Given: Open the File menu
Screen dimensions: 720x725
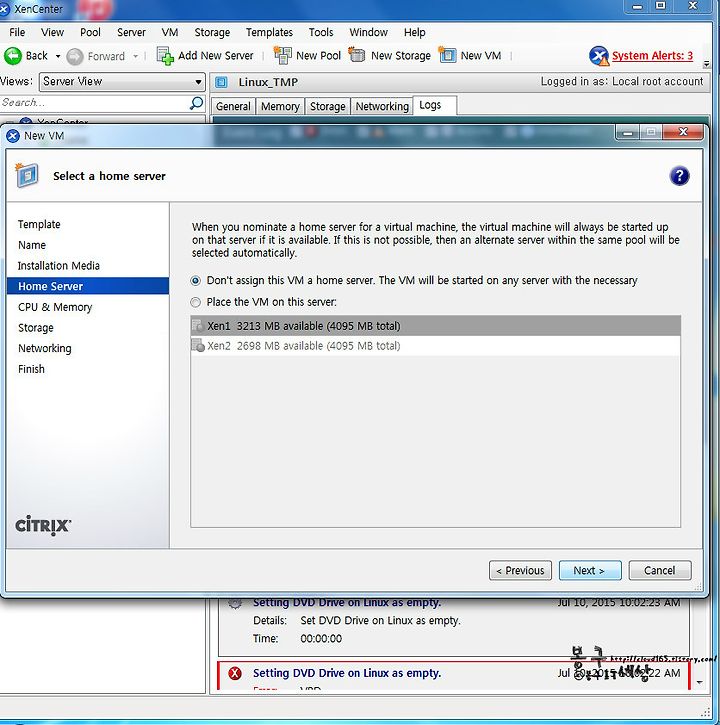Looking at the screenshot, I should pos(17,32).
